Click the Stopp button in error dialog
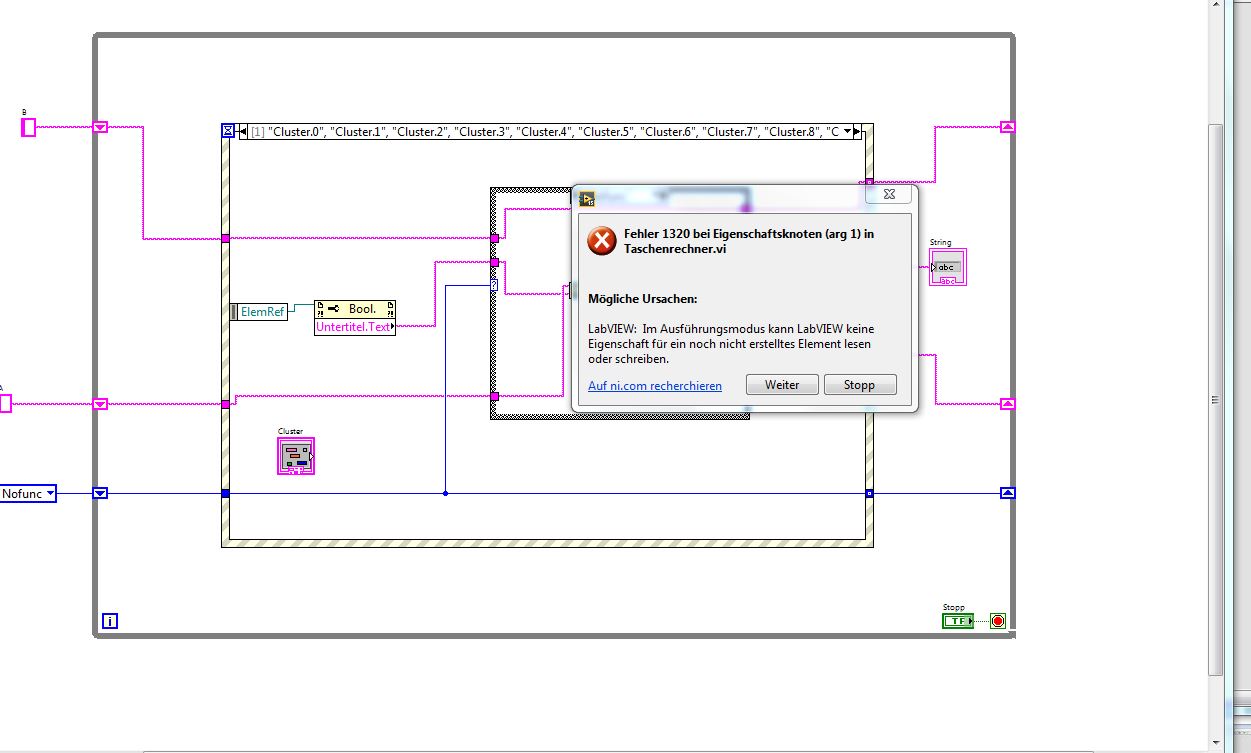 coord(860,385)
